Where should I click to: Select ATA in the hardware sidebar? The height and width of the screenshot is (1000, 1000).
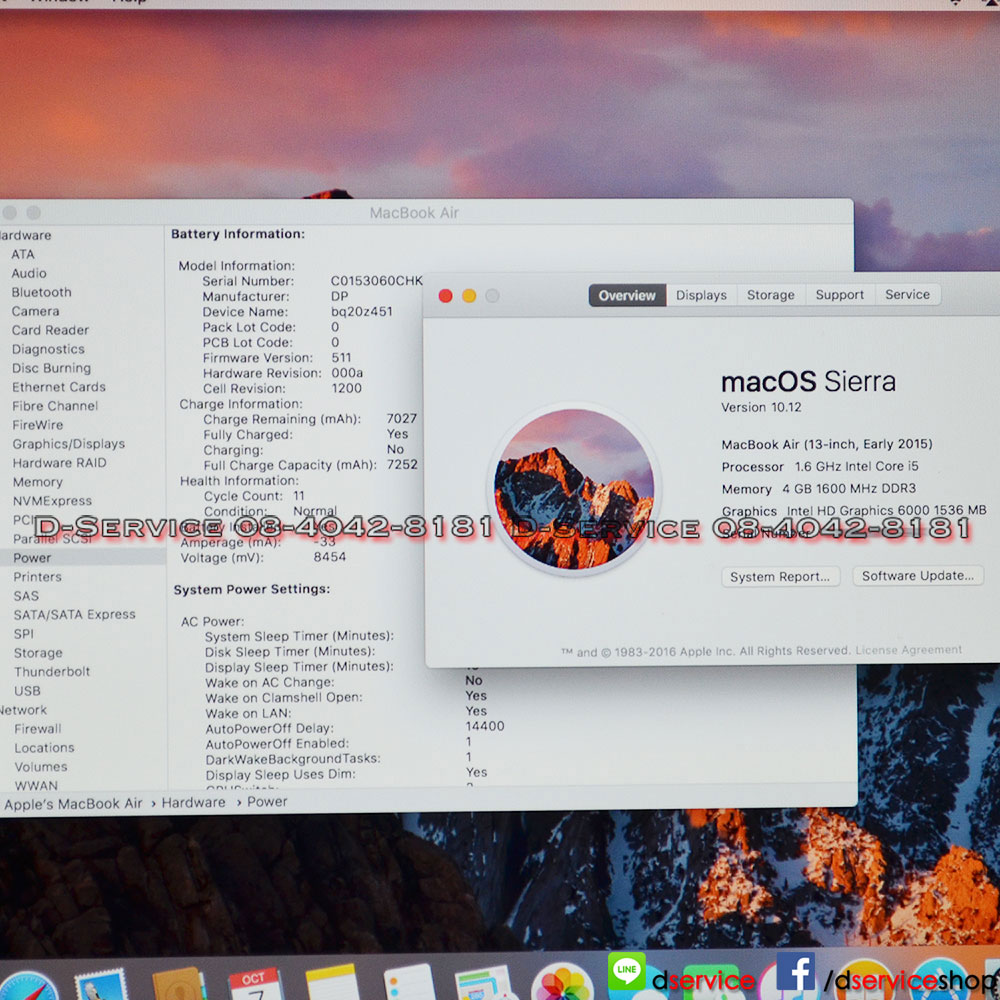[x=23, y=254]
